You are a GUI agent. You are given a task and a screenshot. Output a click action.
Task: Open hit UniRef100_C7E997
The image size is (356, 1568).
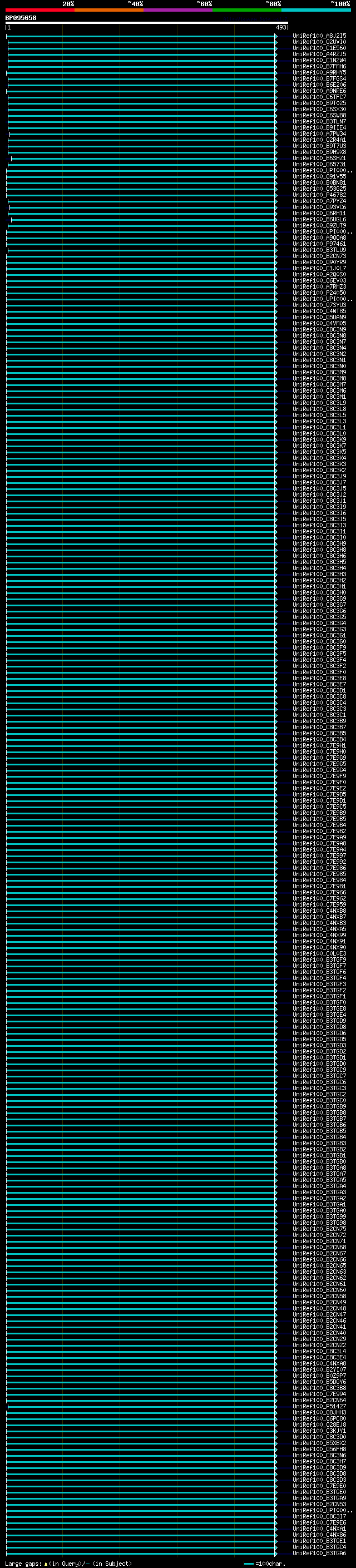click(319, 856)
